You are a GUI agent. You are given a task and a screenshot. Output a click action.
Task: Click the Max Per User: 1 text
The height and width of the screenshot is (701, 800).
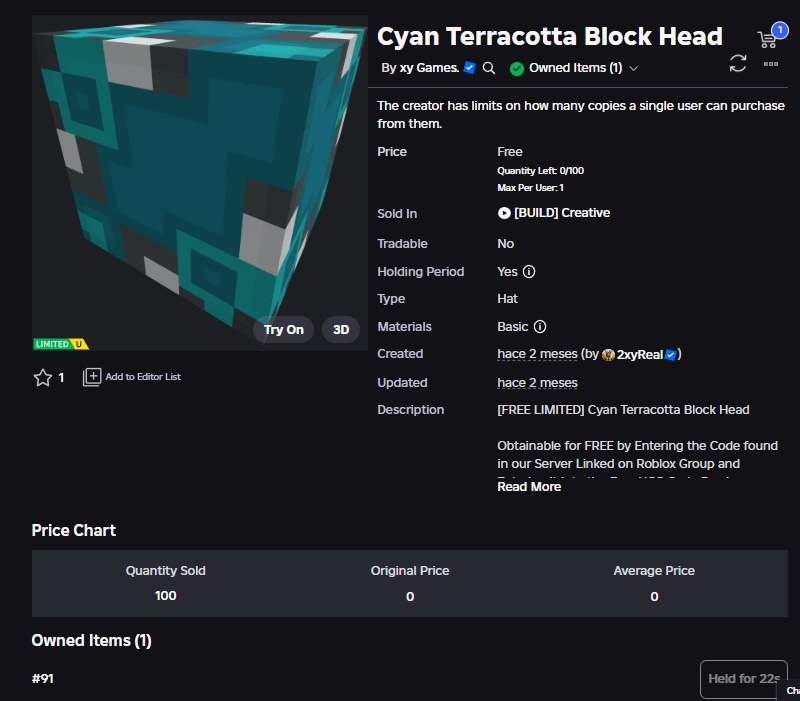click(530, 188)
